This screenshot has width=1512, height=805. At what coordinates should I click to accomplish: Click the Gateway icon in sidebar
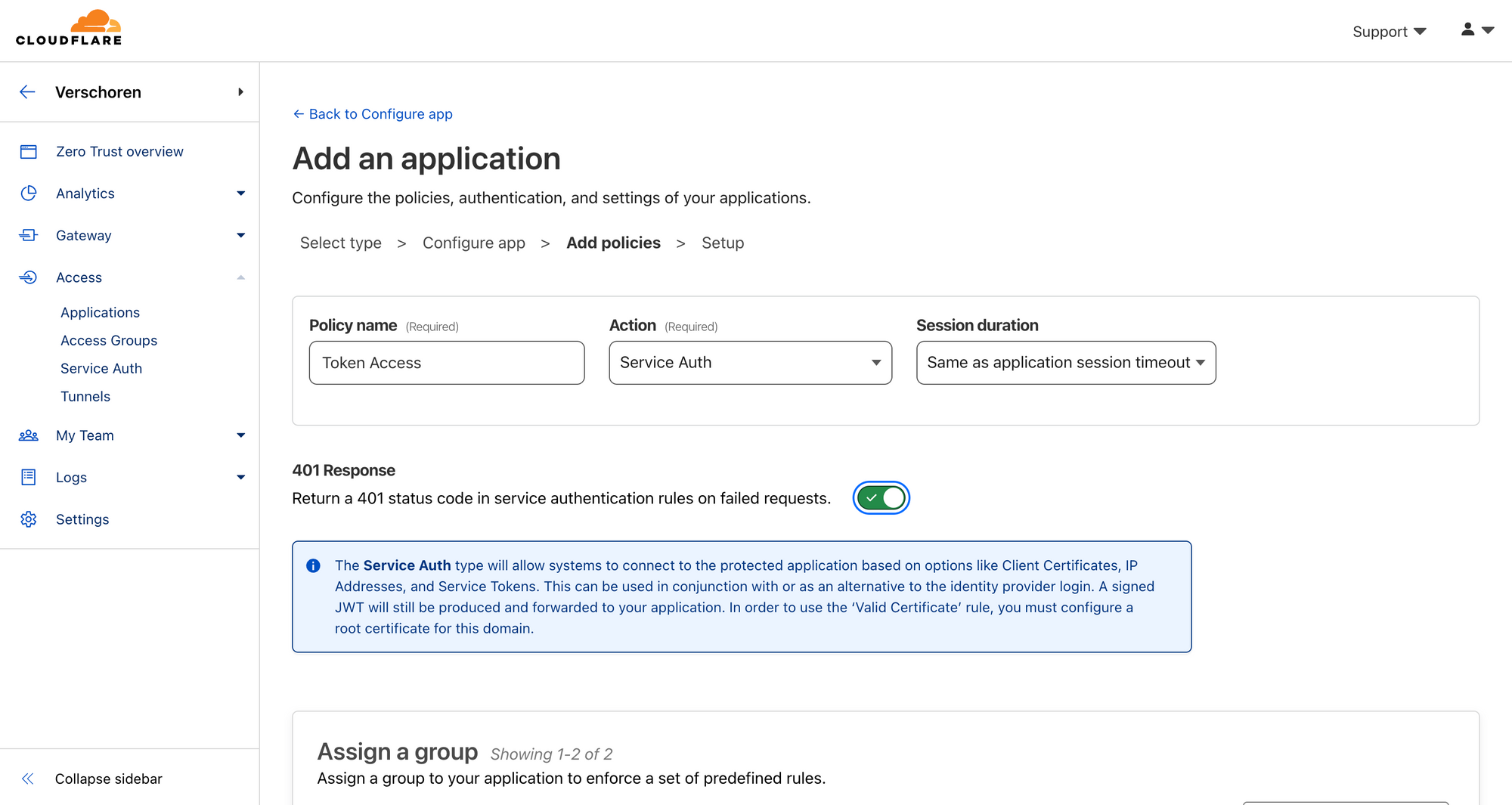coord(29,236)
